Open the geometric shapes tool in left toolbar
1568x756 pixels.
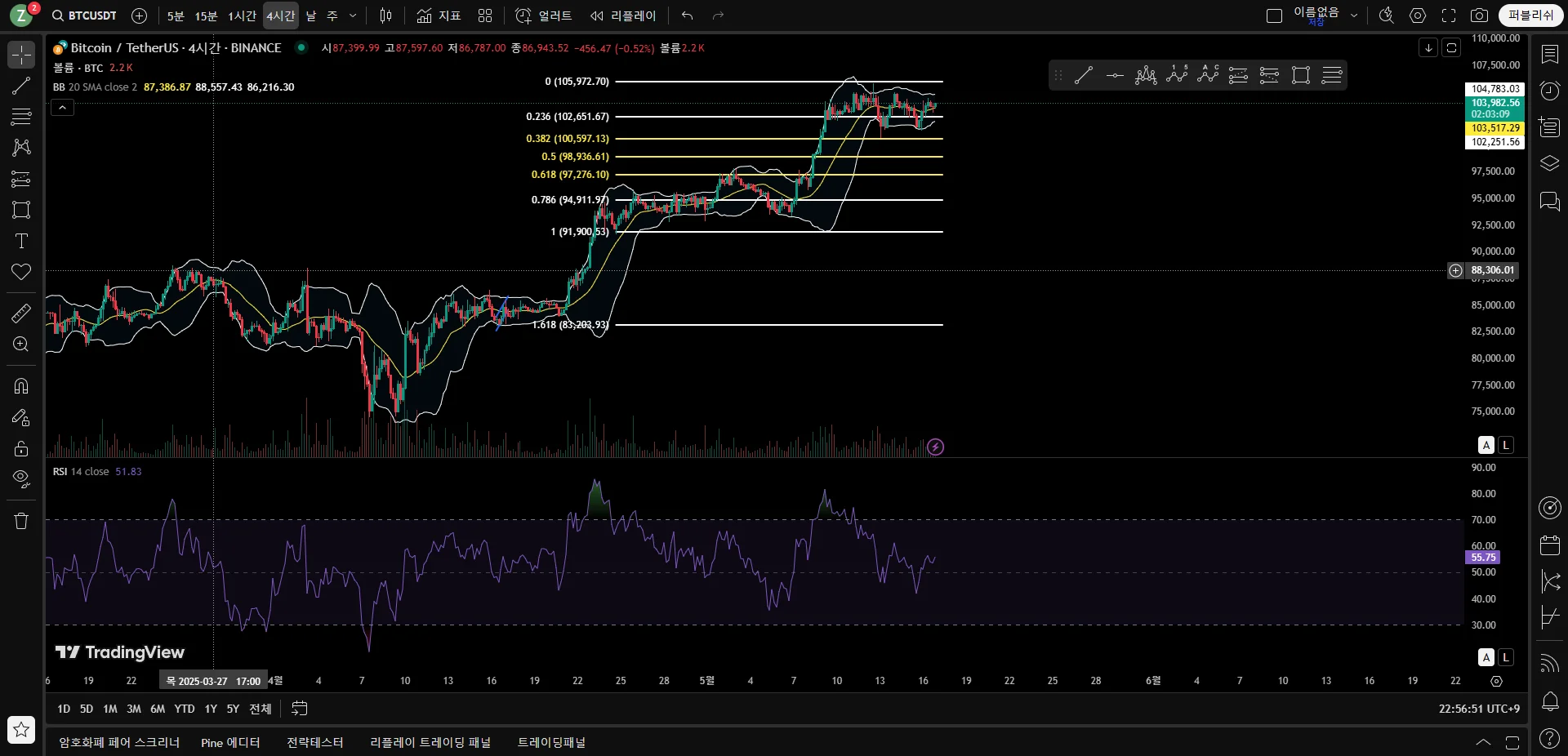21,210
